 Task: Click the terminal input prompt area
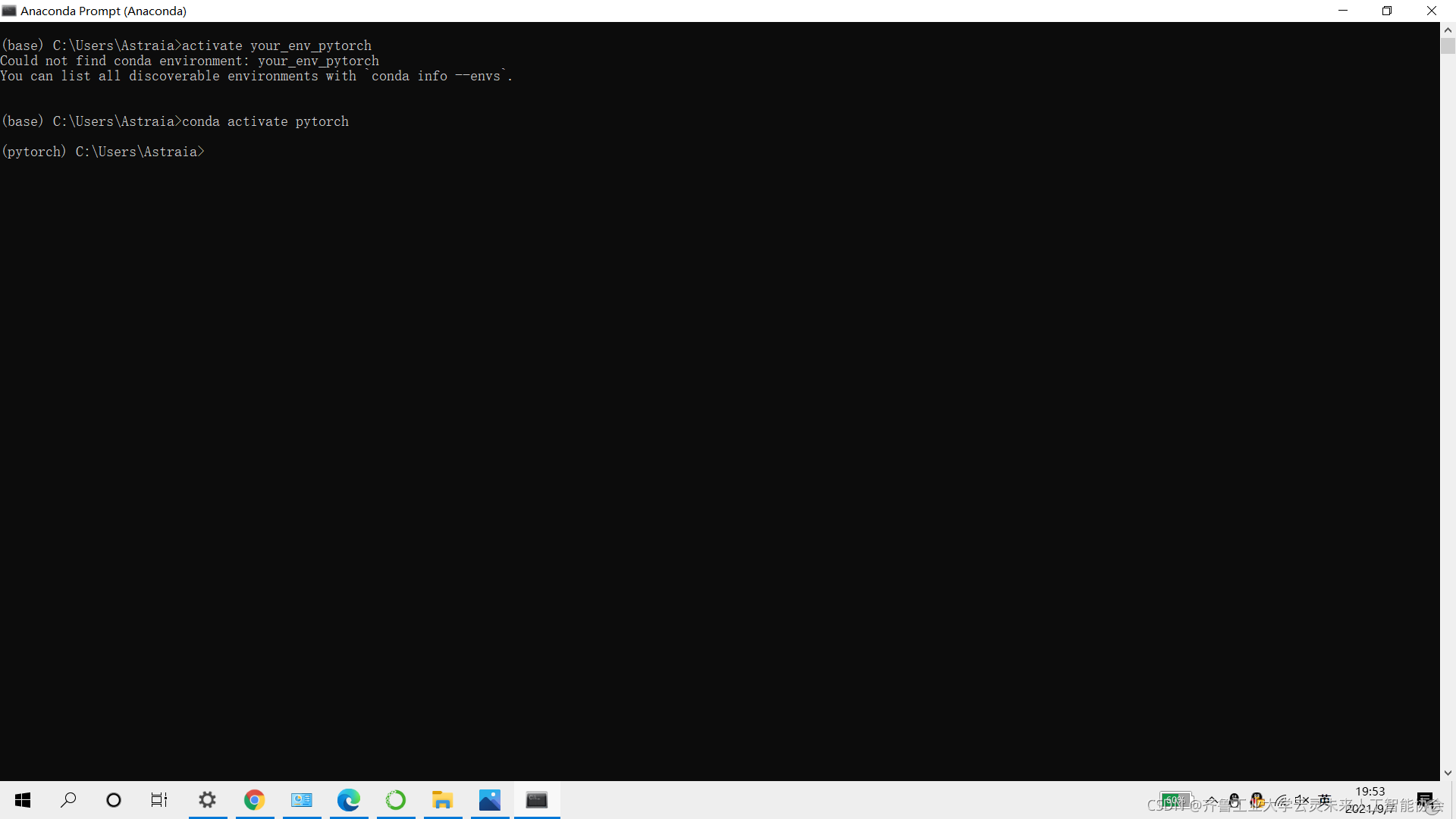pos(208,151)
